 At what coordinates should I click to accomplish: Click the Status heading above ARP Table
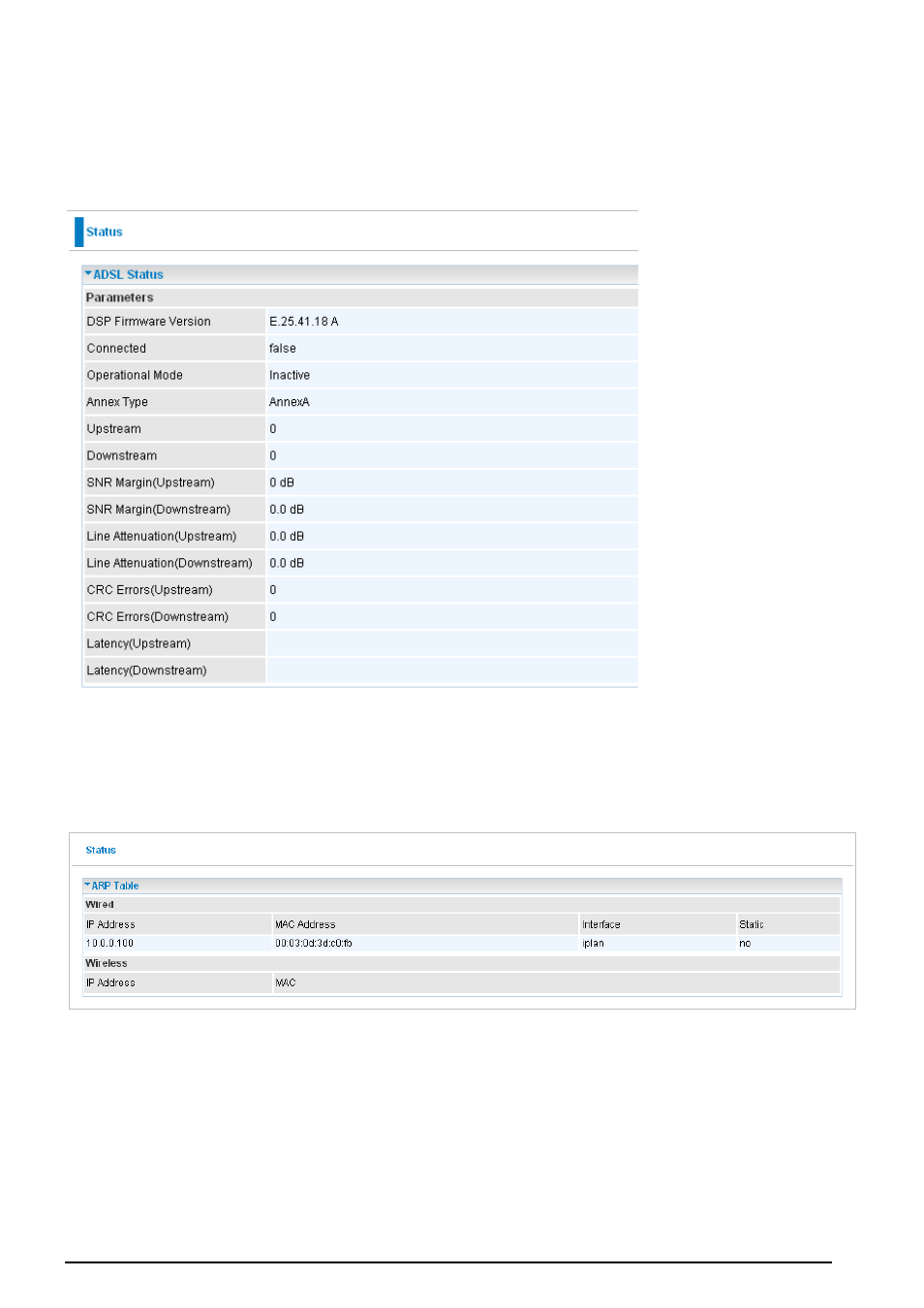(101, 851)
